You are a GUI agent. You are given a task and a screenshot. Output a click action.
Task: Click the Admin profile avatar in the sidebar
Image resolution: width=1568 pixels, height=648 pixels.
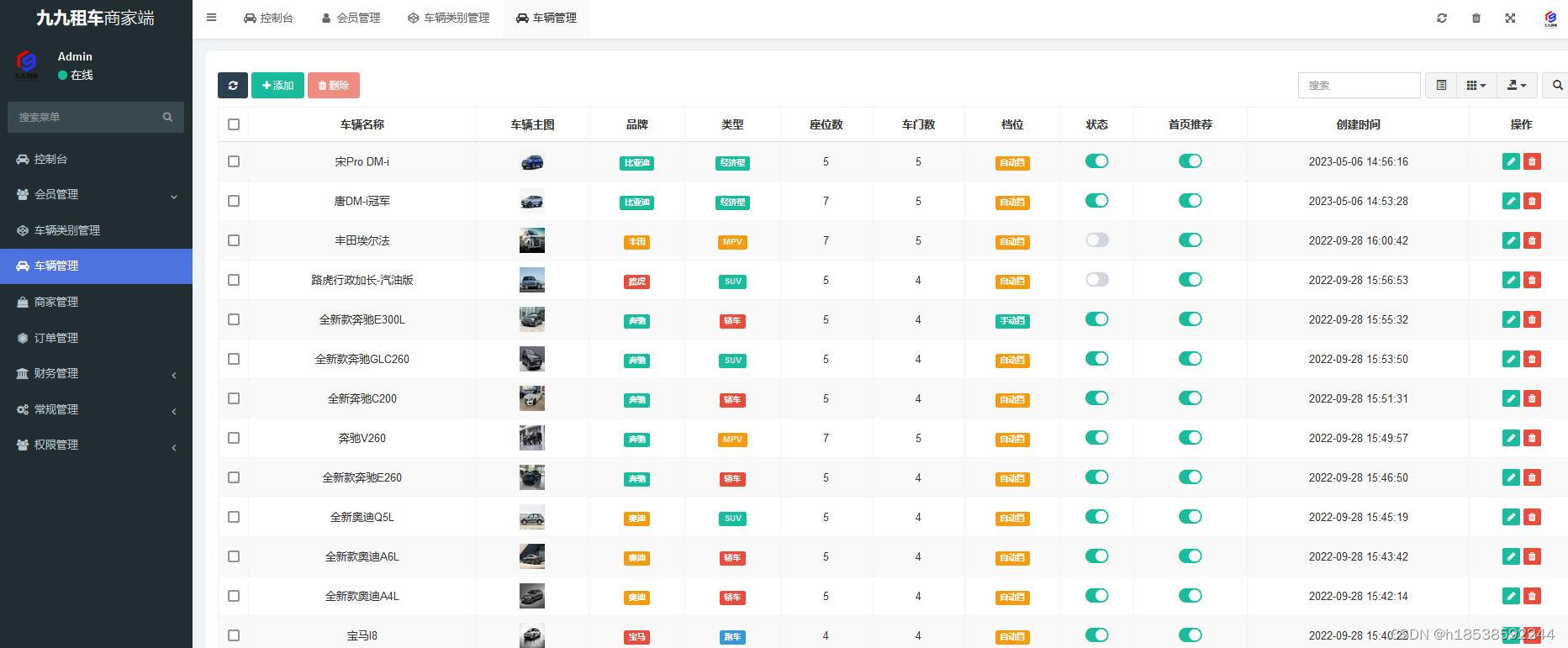pyautogui.click(x=27, y=66)
